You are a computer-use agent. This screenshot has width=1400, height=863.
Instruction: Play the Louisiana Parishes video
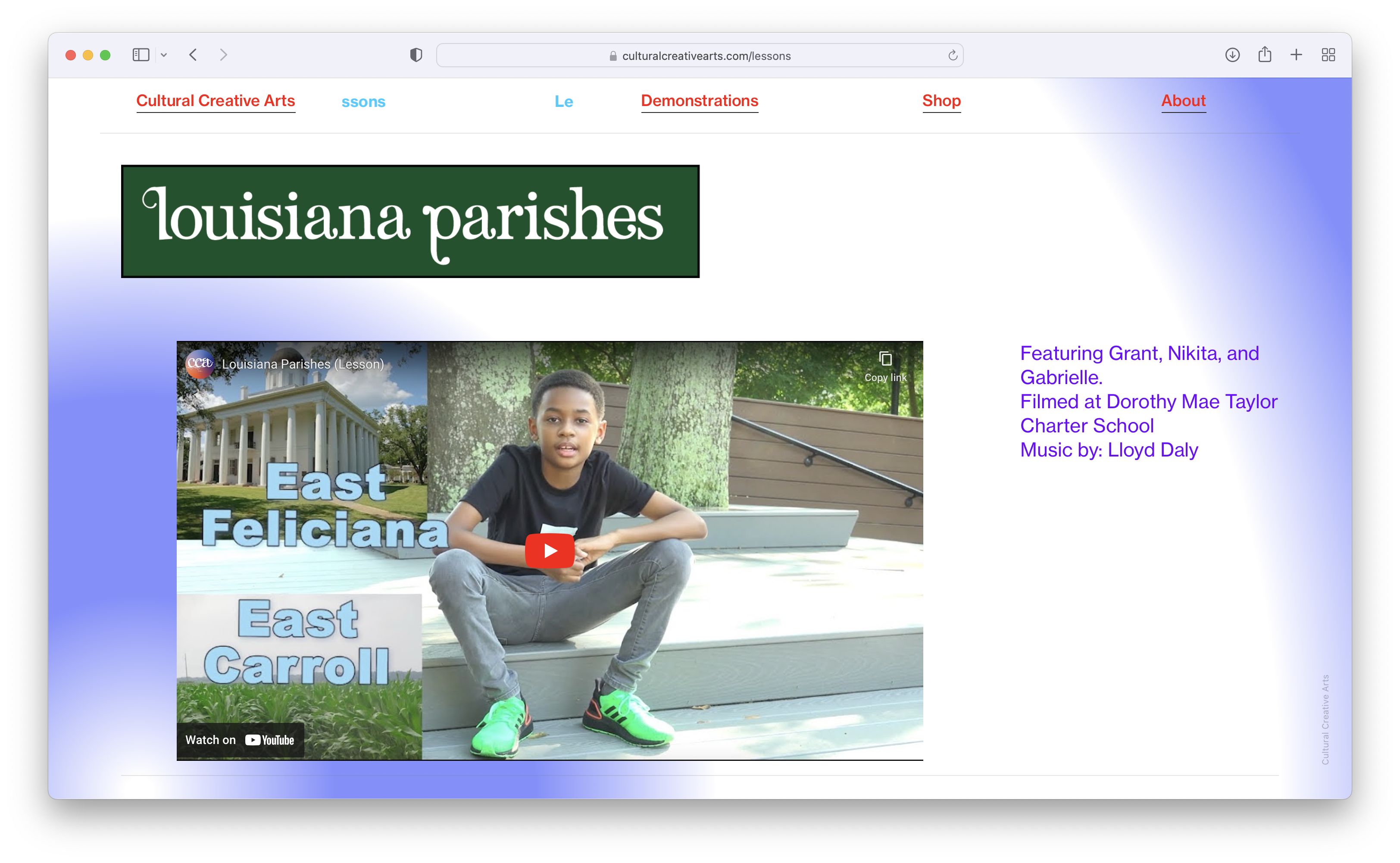pyautogui.click(x=549, y=550)
